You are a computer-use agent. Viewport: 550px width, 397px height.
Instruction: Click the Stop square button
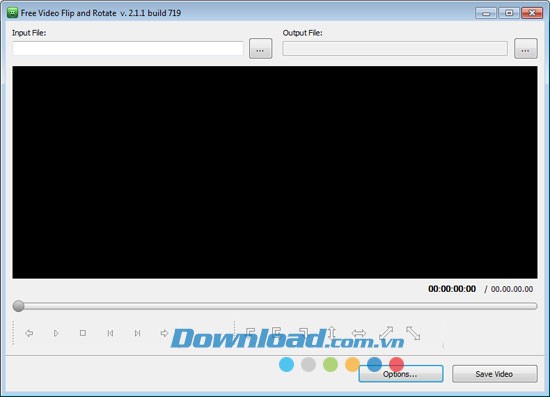pos(83,333)
